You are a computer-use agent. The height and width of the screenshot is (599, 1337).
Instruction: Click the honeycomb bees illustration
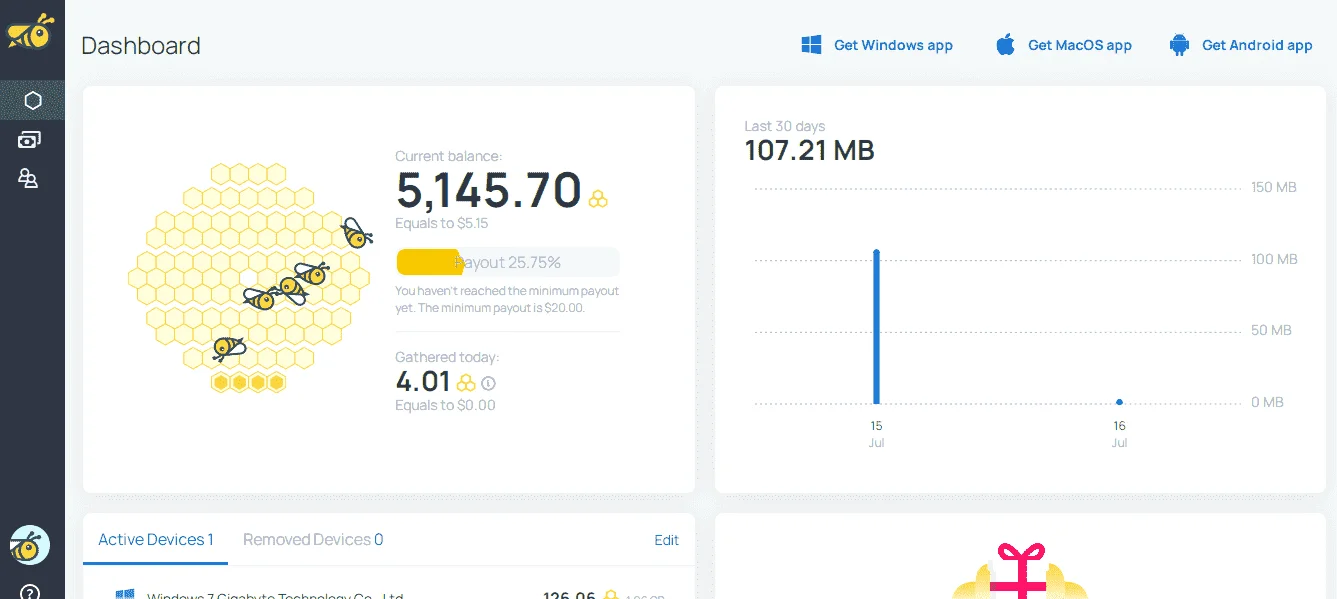click(x=250, y=278)
